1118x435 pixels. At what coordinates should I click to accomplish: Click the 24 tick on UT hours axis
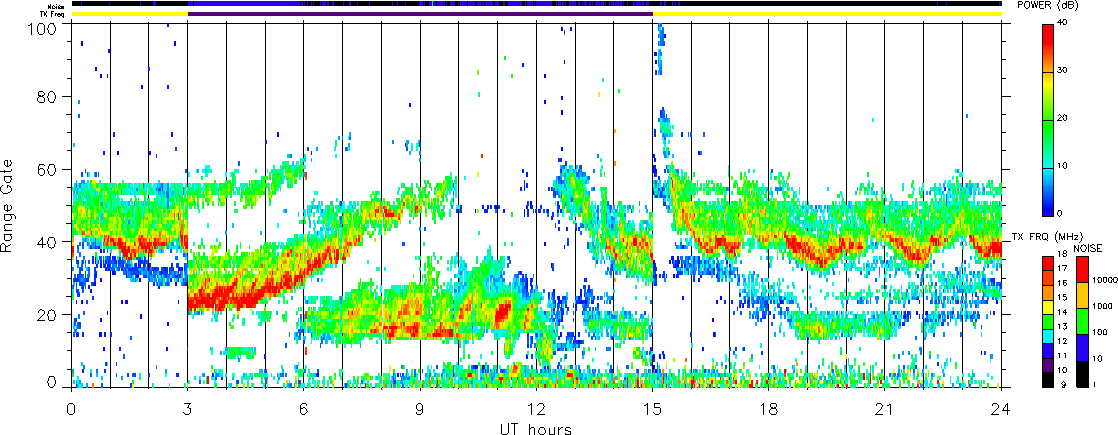tap(1001, 409)
